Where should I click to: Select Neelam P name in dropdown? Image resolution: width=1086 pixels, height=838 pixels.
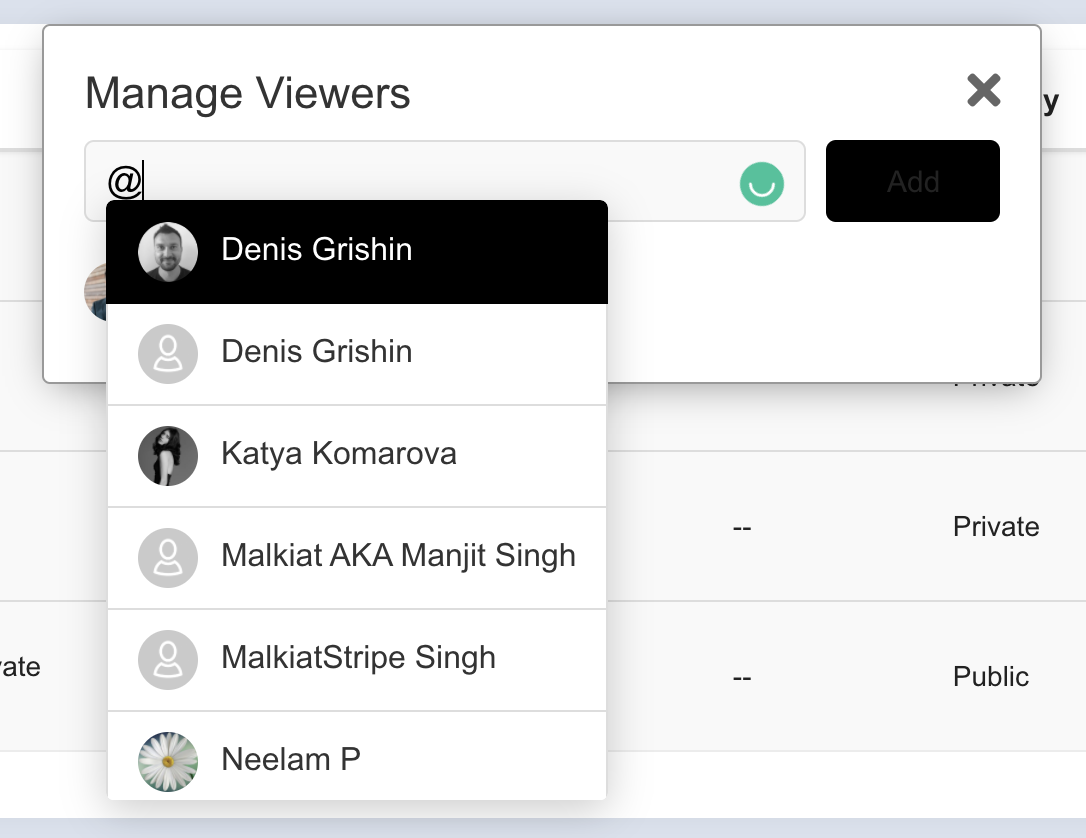pyautogui.click(x=290, y=760)
